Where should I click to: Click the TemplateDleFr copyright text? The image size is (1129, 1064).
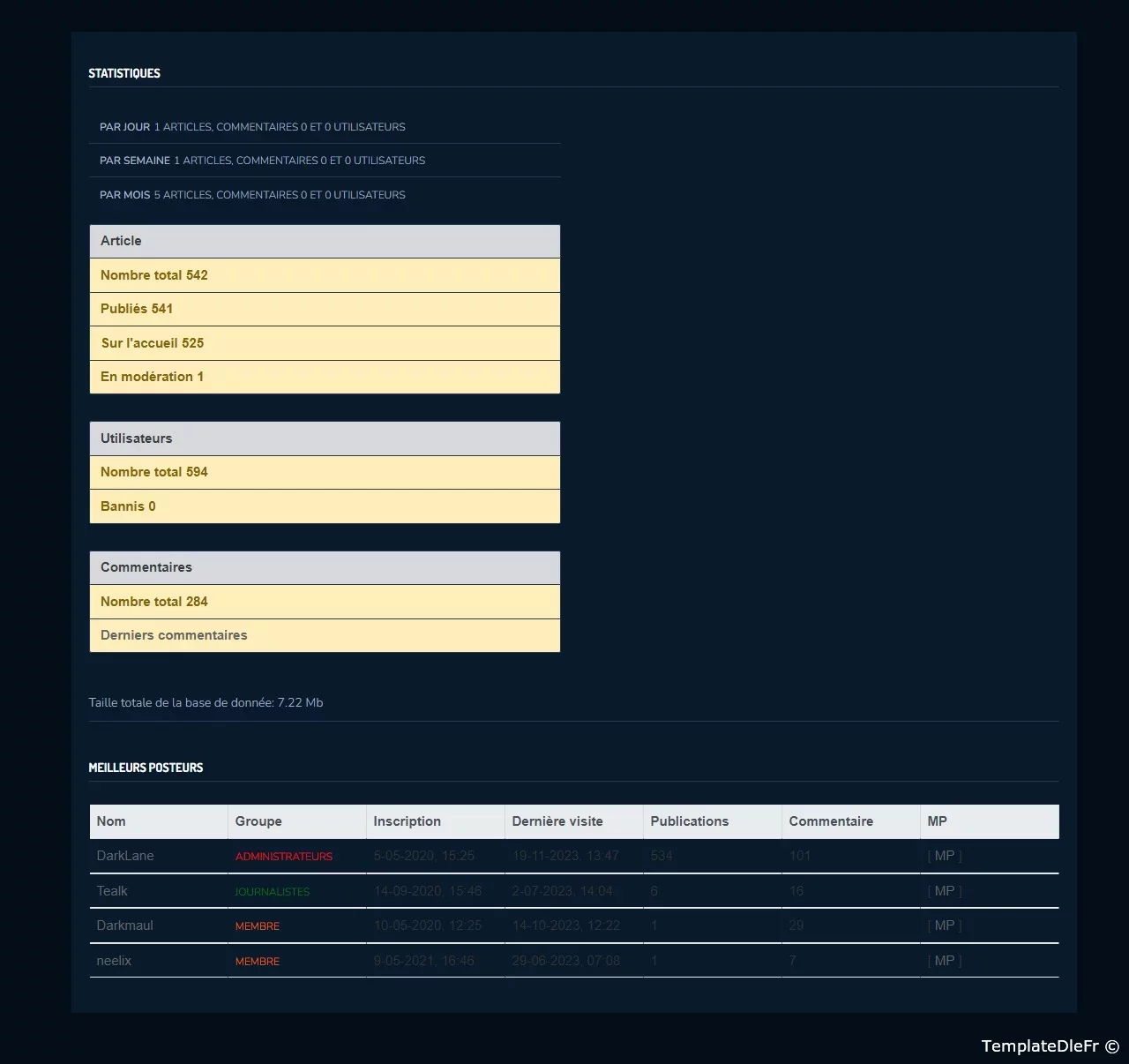(1050, 1046)
